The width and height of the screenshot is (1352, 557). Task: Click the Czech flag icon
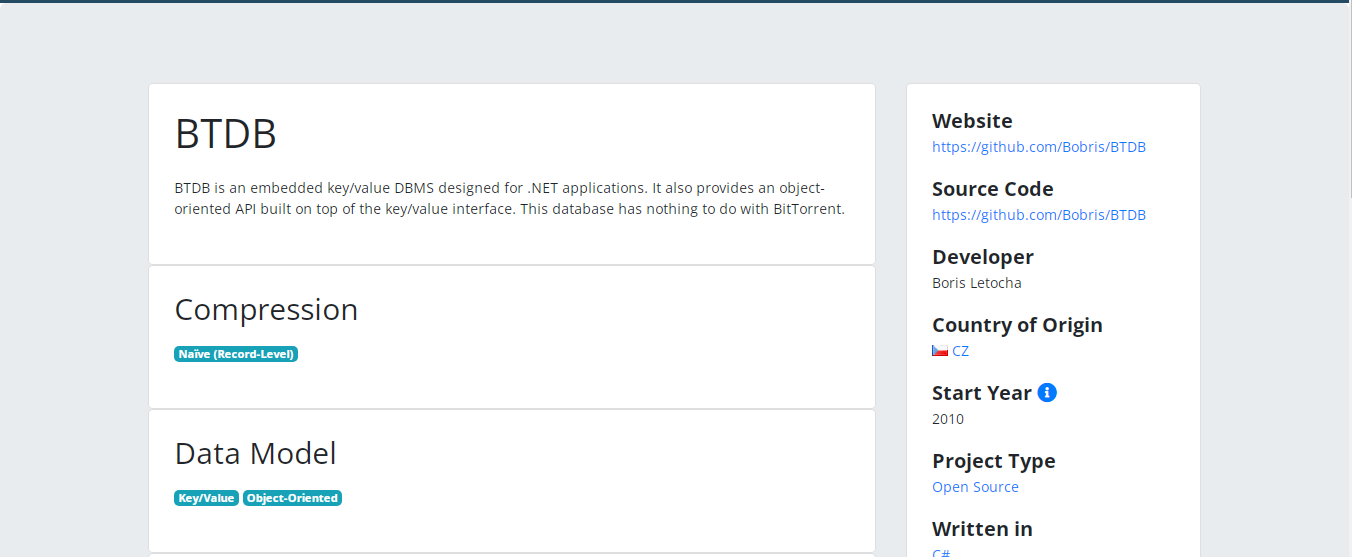940,351
